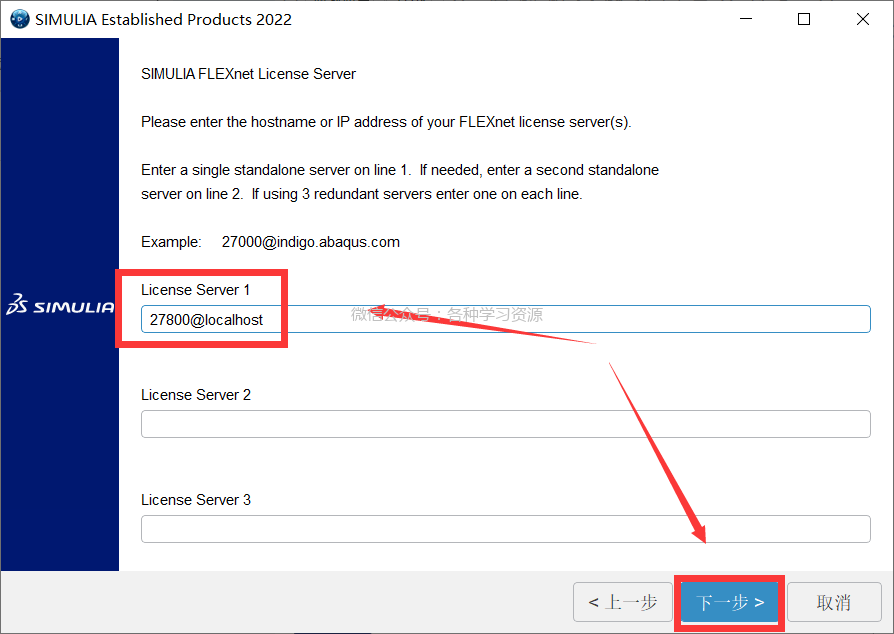Maximize the SIMULIA installer window
This screenshot has height=634, width=894.
(x=804, y=19)
